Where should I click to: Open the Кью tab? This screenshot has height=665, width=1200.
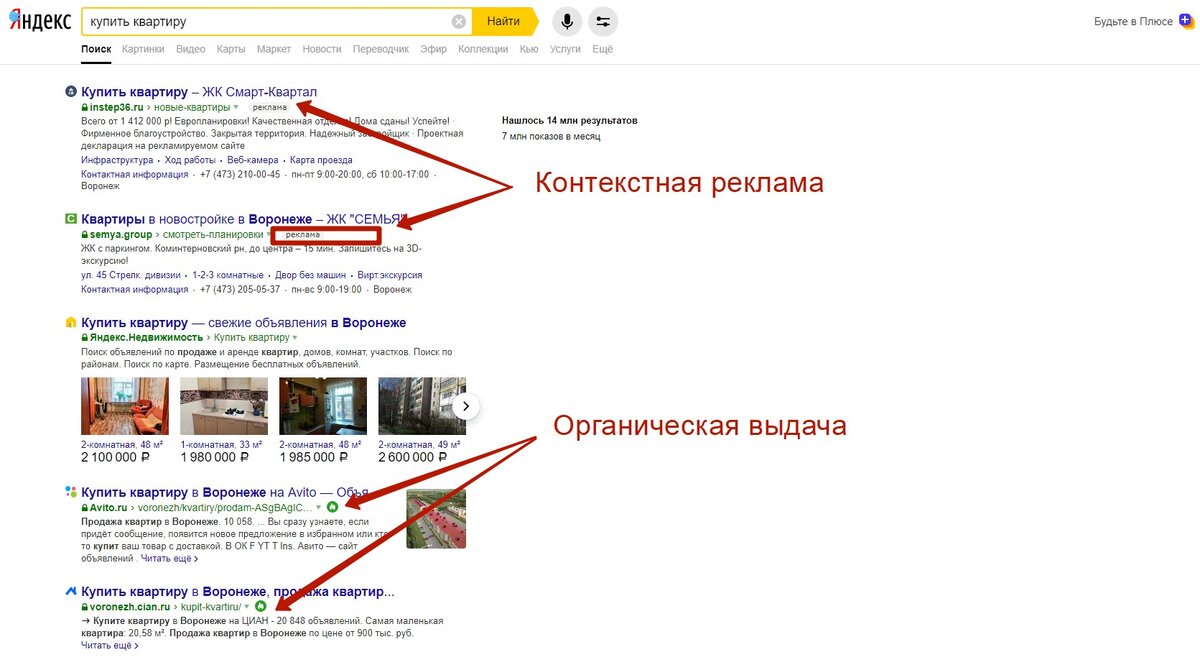click(529, 49)
